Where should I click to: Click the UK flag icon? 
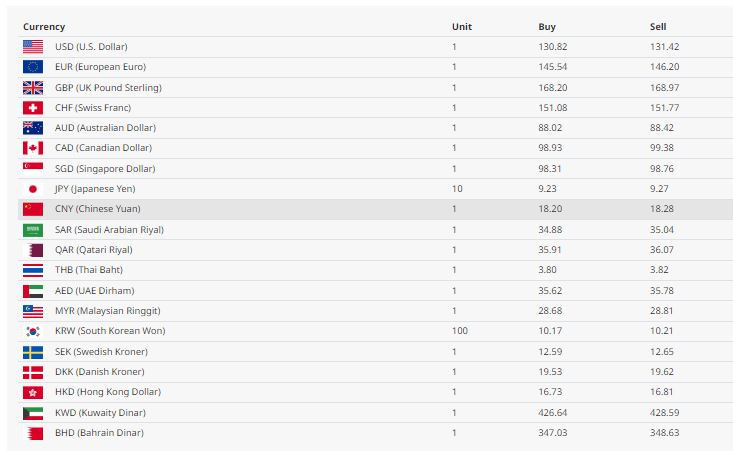point(33,87)
